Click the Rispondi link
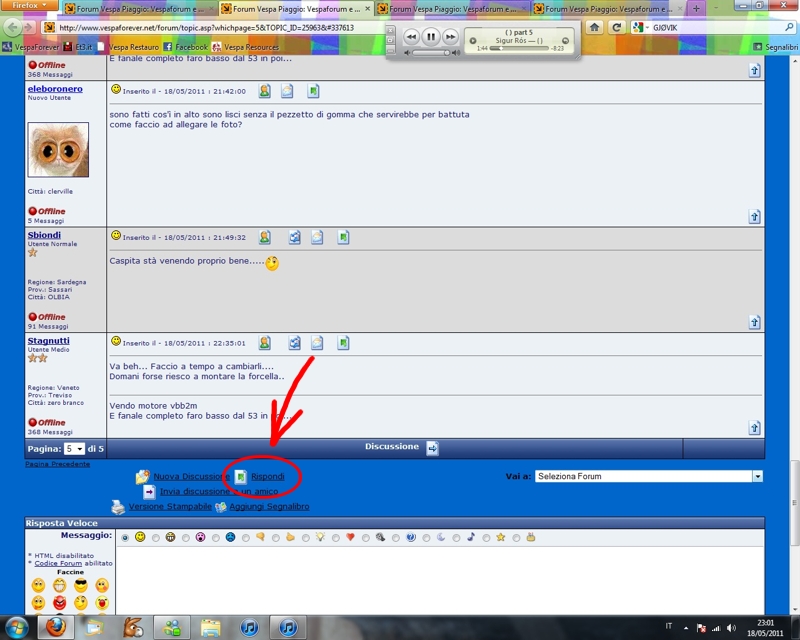Viewport: 800px width, 640px height. (x=267, y=477)
